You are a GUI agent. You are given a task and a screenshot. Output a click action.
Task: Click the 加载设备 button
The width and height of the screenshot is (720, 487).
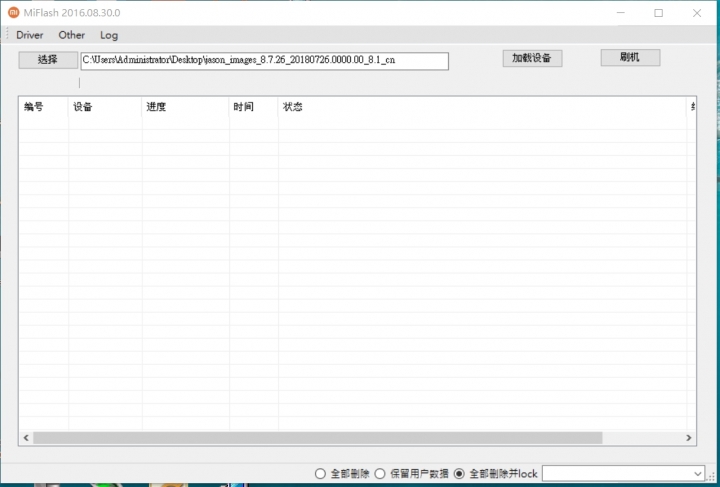point(532,58)
